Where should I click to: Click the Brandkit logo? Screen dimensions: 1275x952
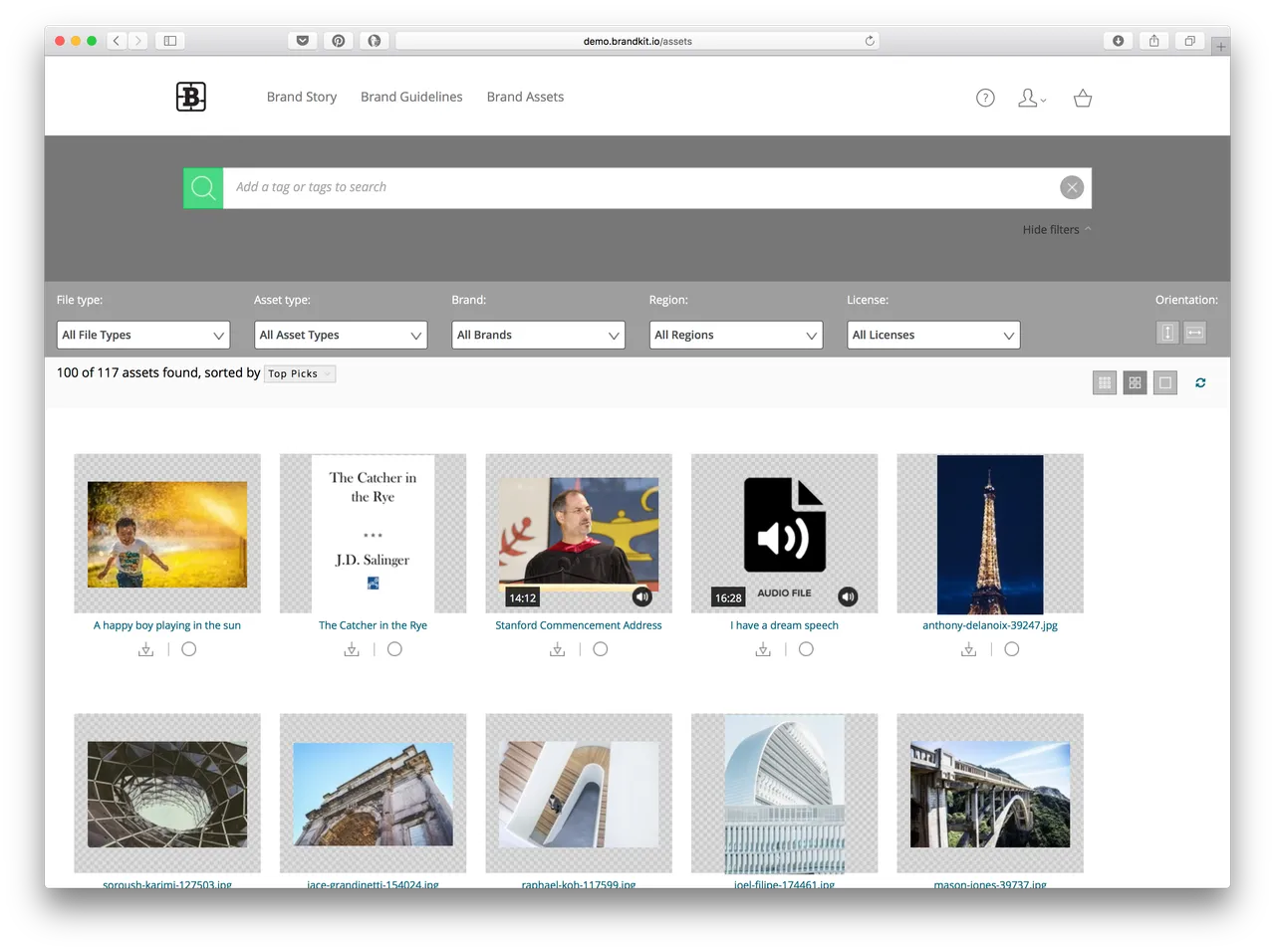190,96
